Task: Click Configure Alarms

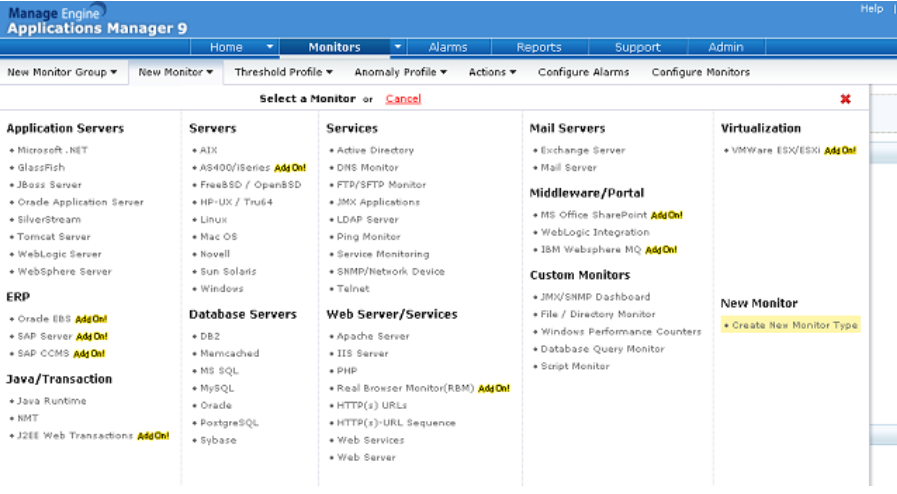Action: [584, 72]
